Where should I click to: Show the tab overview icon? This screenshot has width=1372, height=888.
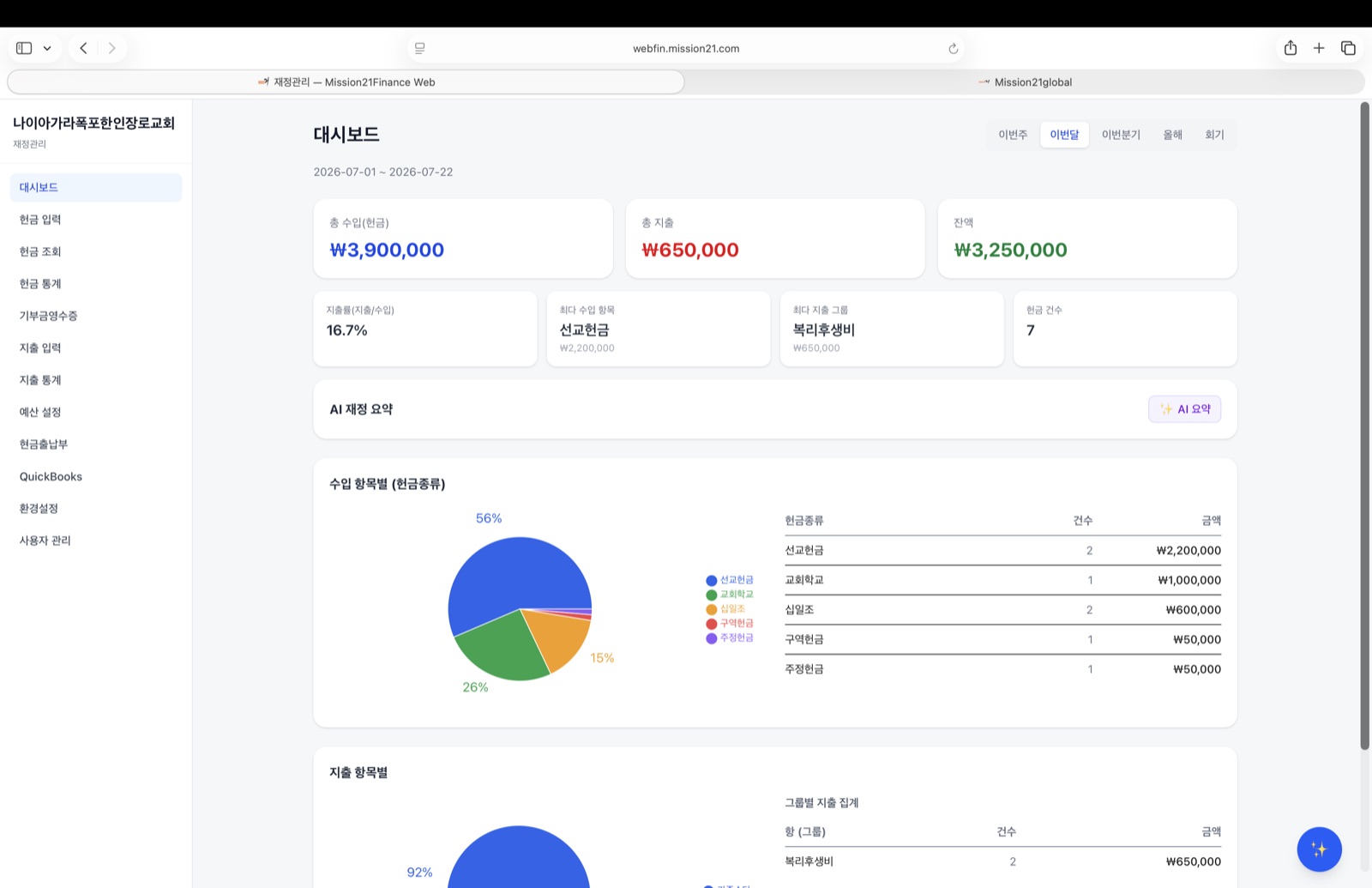click(1348, 48)
